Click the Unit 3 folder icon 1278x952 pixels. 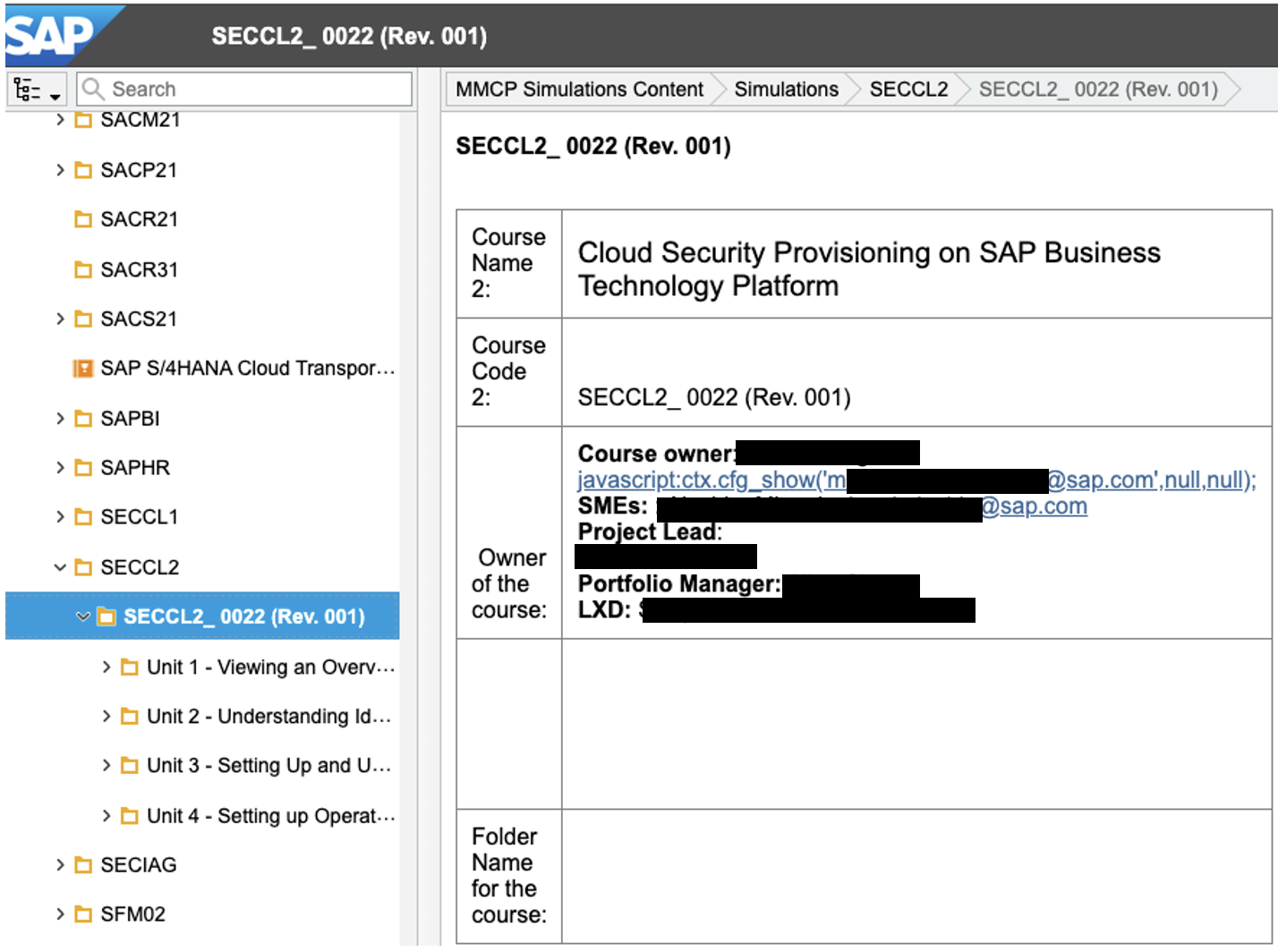130,765
